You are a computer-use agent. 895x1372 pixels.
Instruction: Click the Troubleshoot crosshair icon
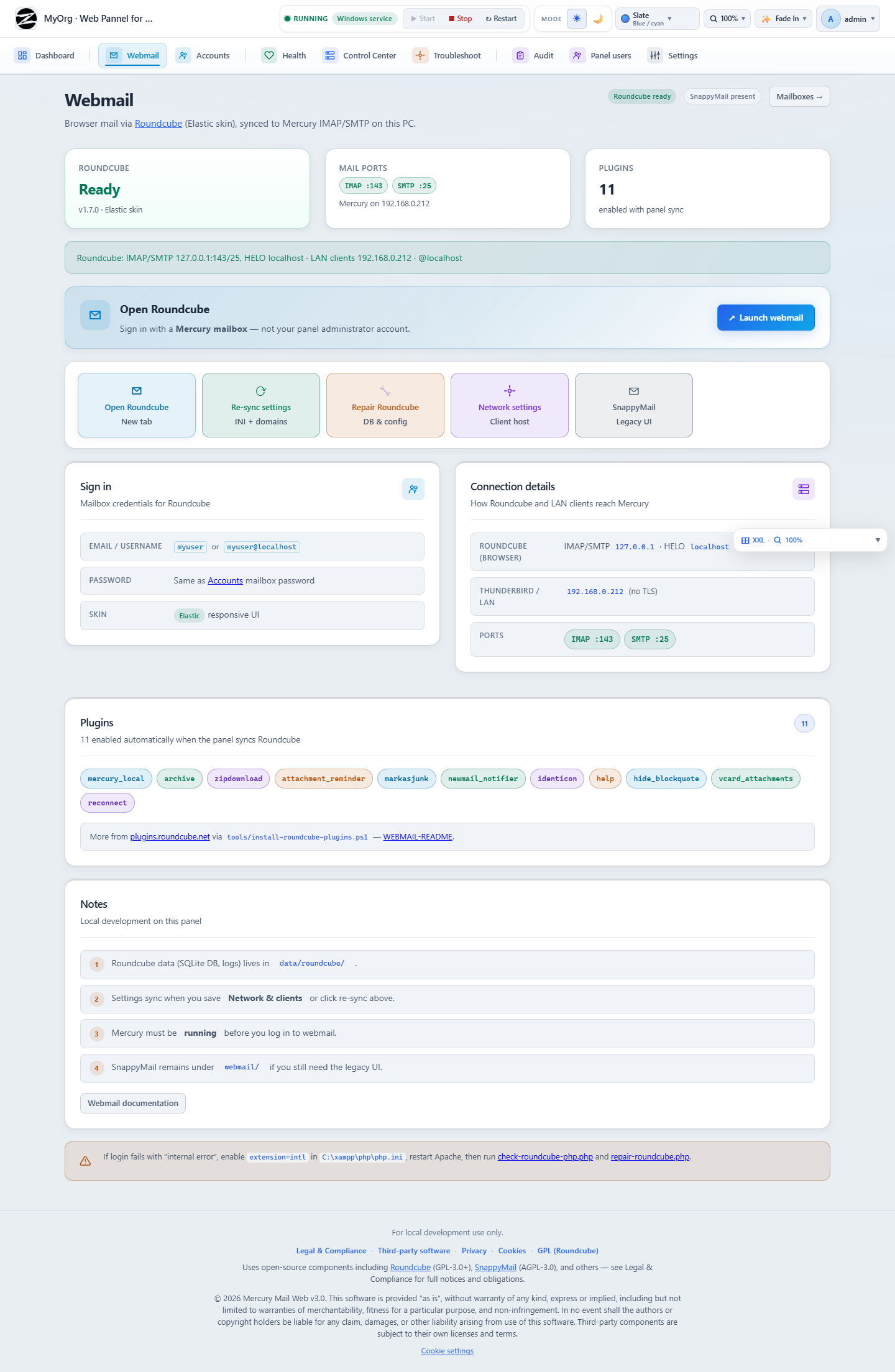click(x=420, y=55)
